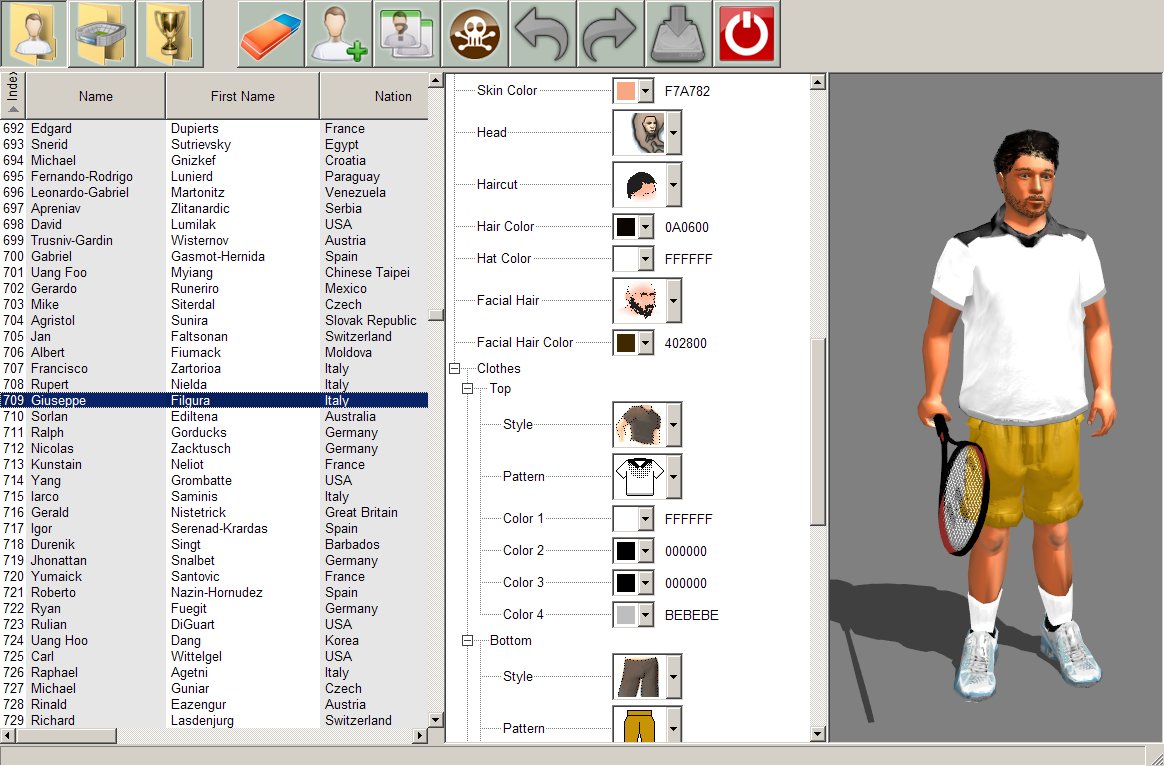1164x766 pixels.
Task: Click properties panel scrollbar up arrow
Action: (x=817, y=82)
